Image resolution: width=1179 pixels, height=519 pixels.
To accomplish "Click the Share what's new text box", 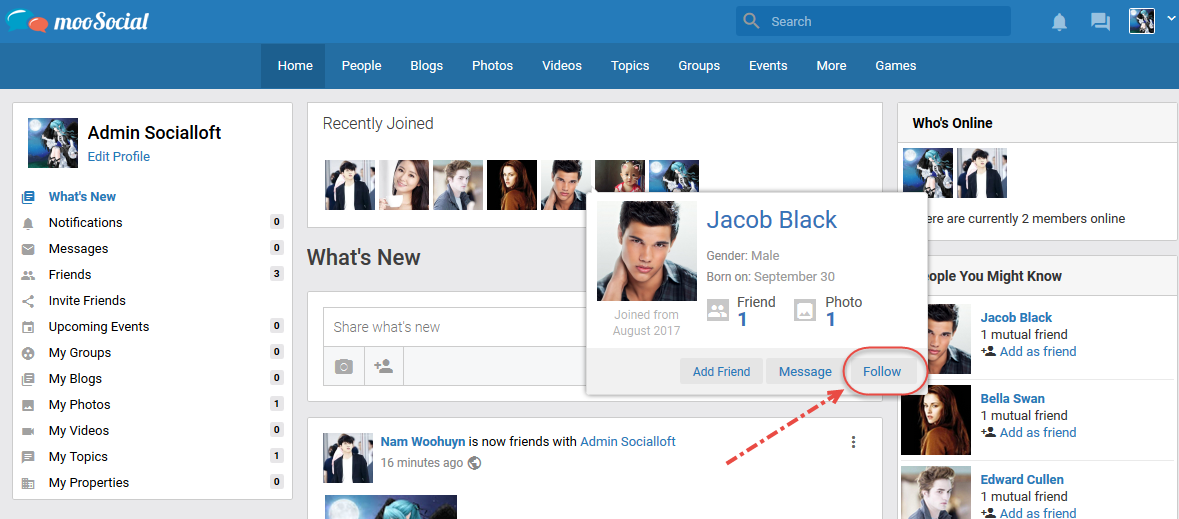I will pos(455,327).
